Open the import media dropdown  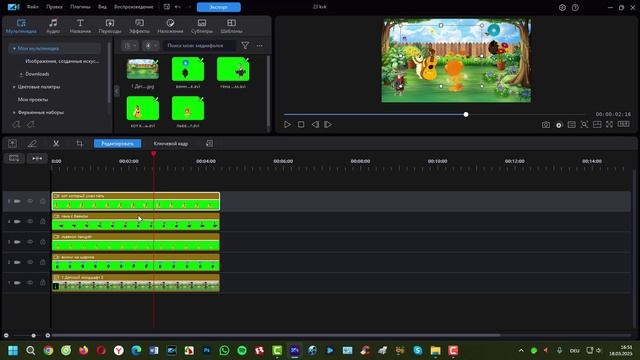click(x=131, y=46)
